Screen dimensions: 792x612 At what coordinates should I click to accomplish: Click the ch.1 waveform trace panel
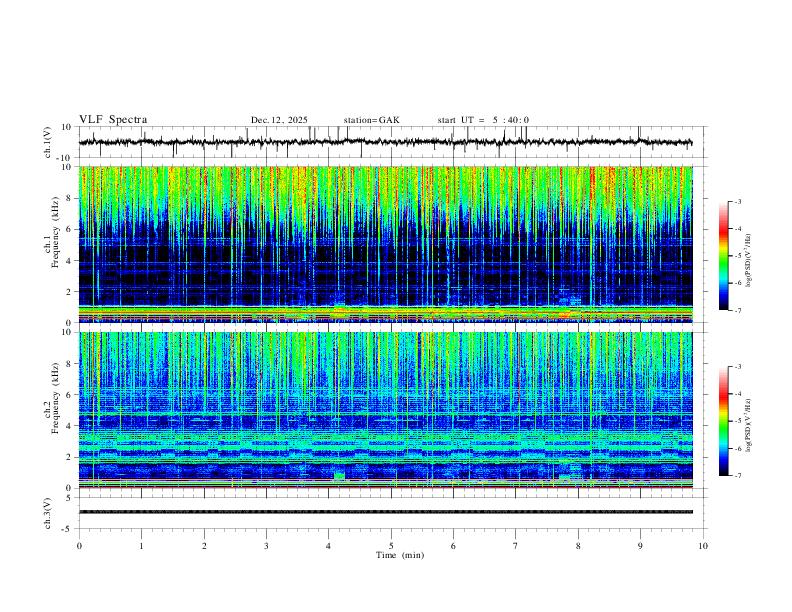(x=390, y=142)
